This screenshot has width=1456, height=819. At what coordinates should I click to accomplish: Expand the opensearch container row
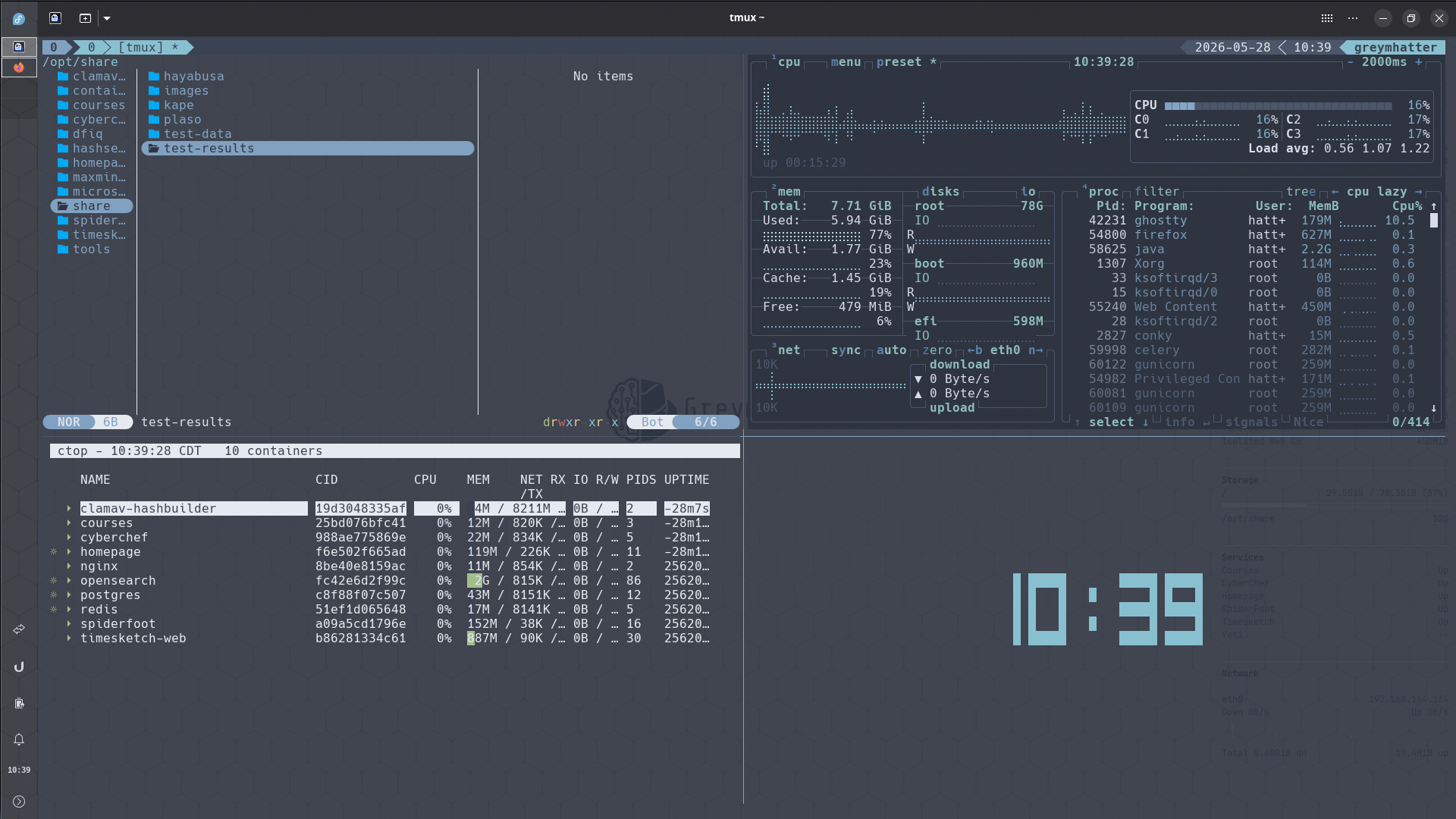[69, 580]
